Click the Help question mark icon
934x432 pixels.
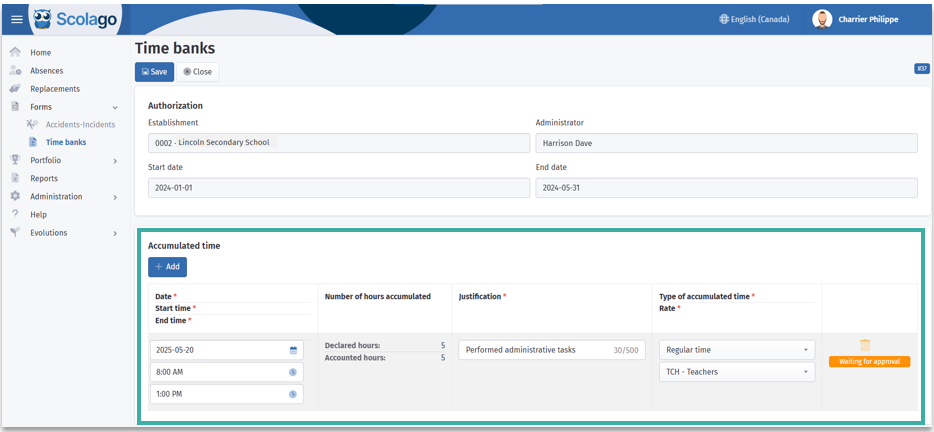pyautogui.click(x=15, y=215)
